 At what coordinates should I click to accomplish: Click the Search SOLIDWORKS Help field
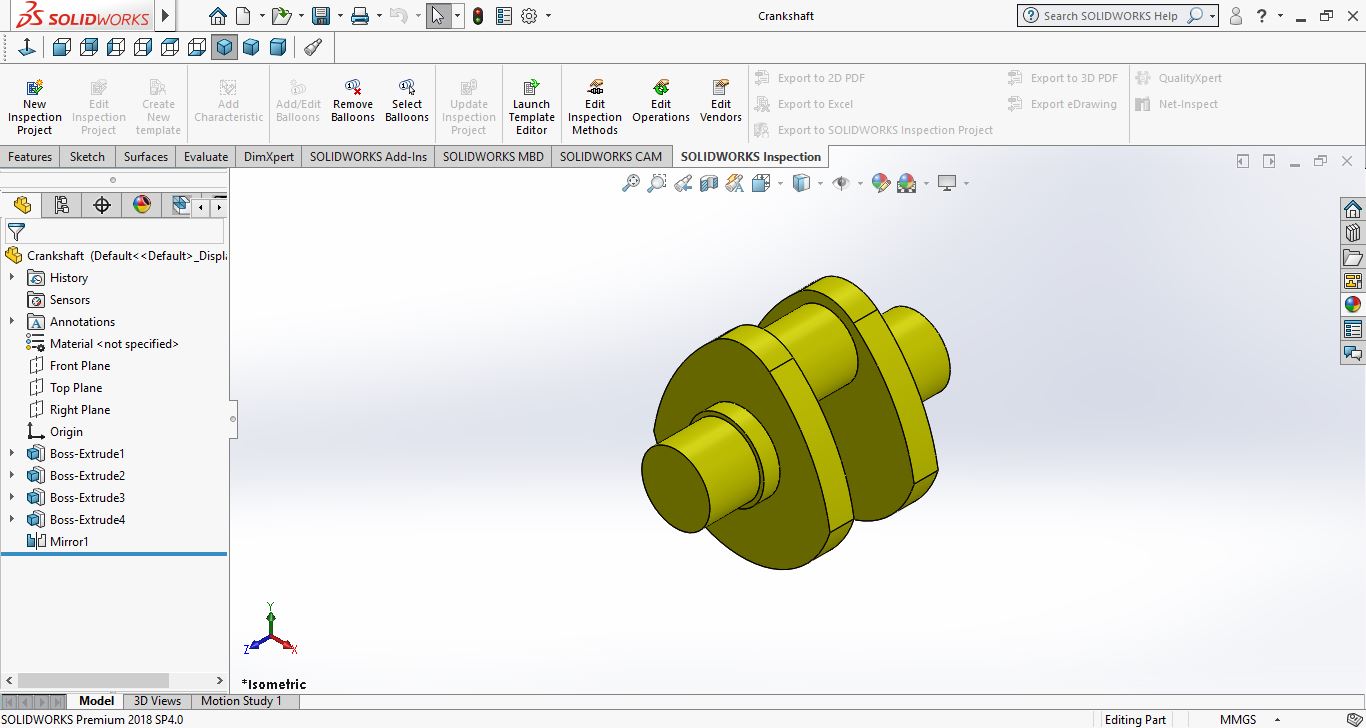click(1110, 16)
